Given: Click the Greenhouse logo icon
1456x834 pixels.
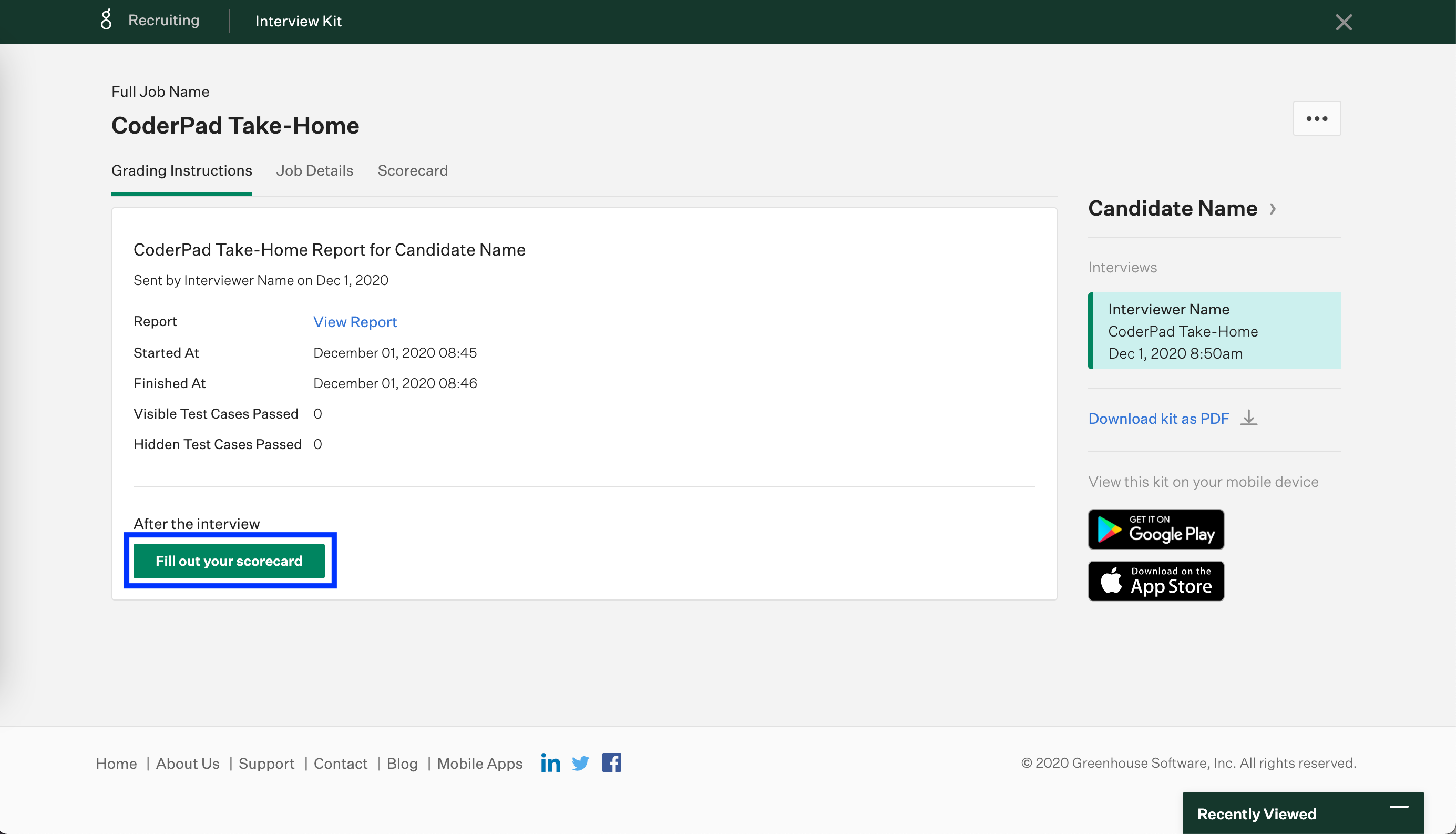Looking at the screenshot, I should (106, 20).
